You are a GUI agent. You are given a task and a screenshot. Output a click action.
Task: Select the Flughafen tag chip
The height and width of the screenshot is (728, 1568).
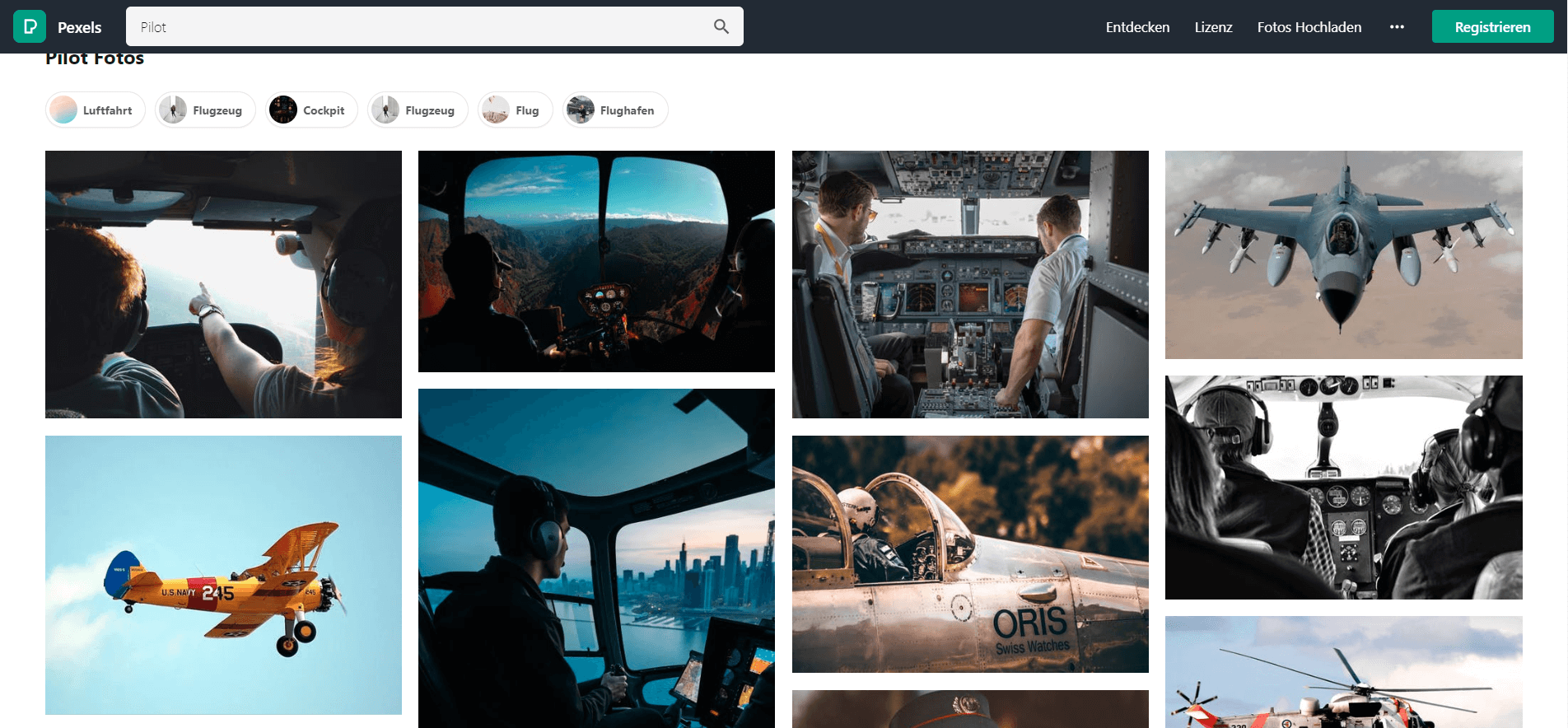(614, 110)
